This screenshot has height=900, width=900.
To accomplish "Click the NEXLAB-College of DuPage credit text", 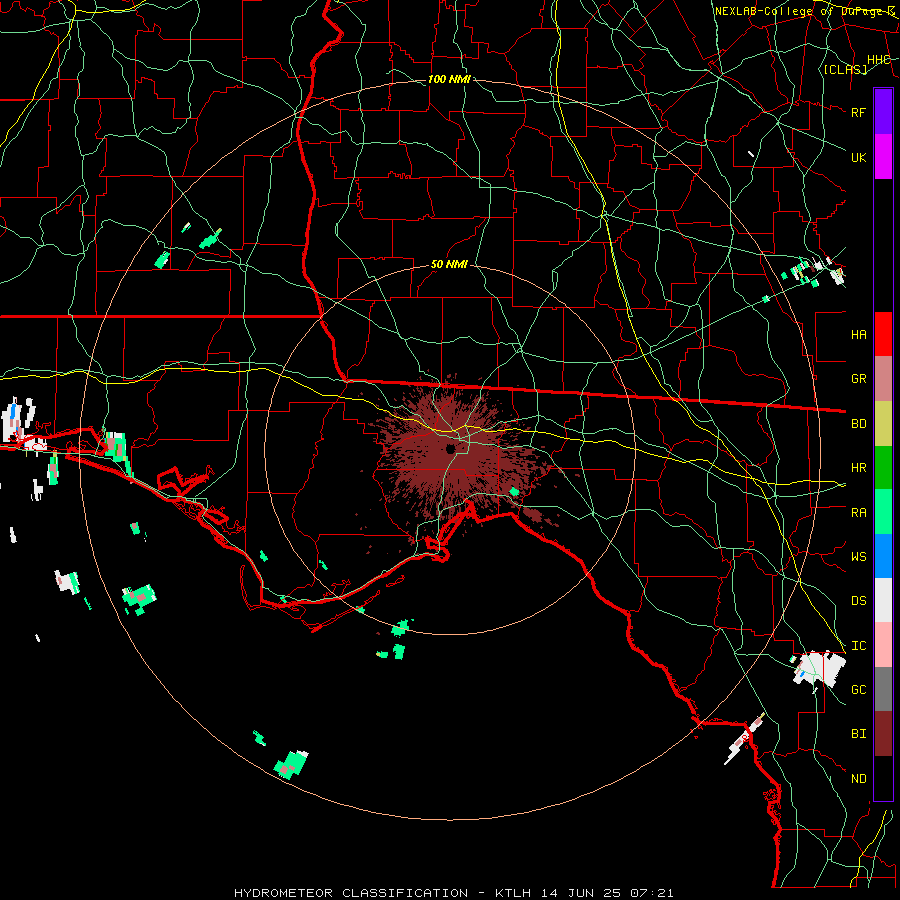I will click(804, 11).
